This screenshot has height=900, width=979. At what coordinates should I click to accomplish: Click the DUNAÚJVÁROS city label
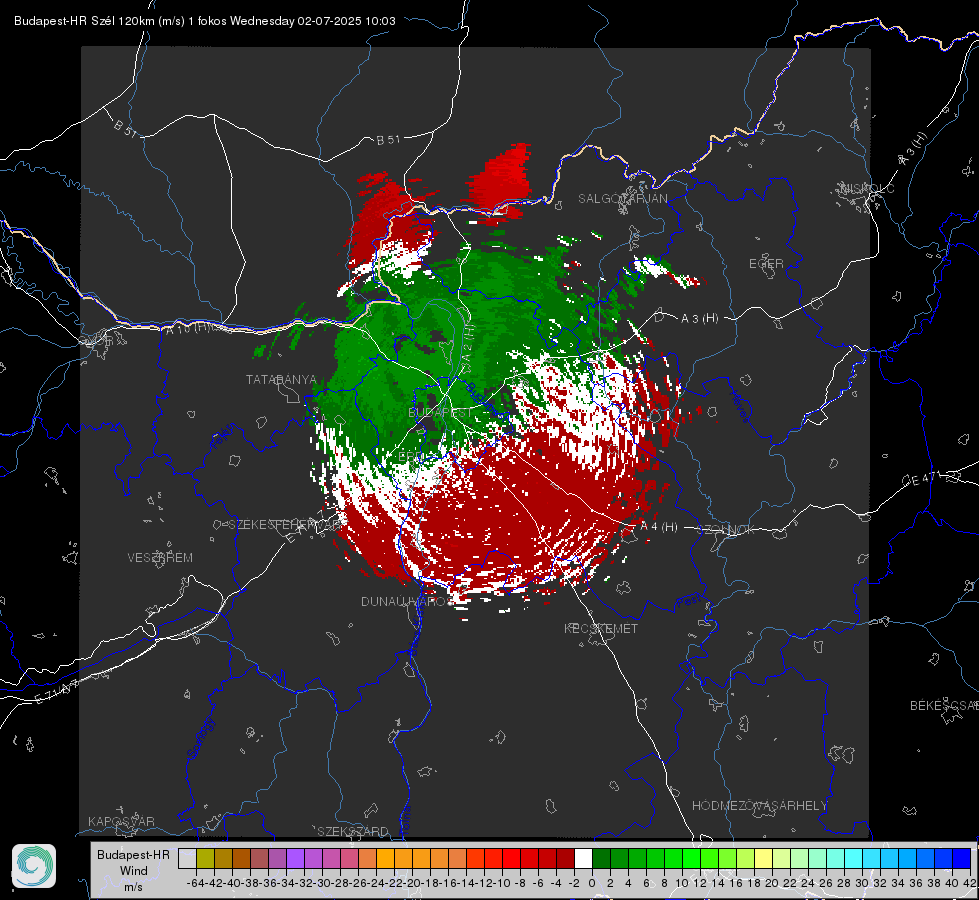click(405, 601)
